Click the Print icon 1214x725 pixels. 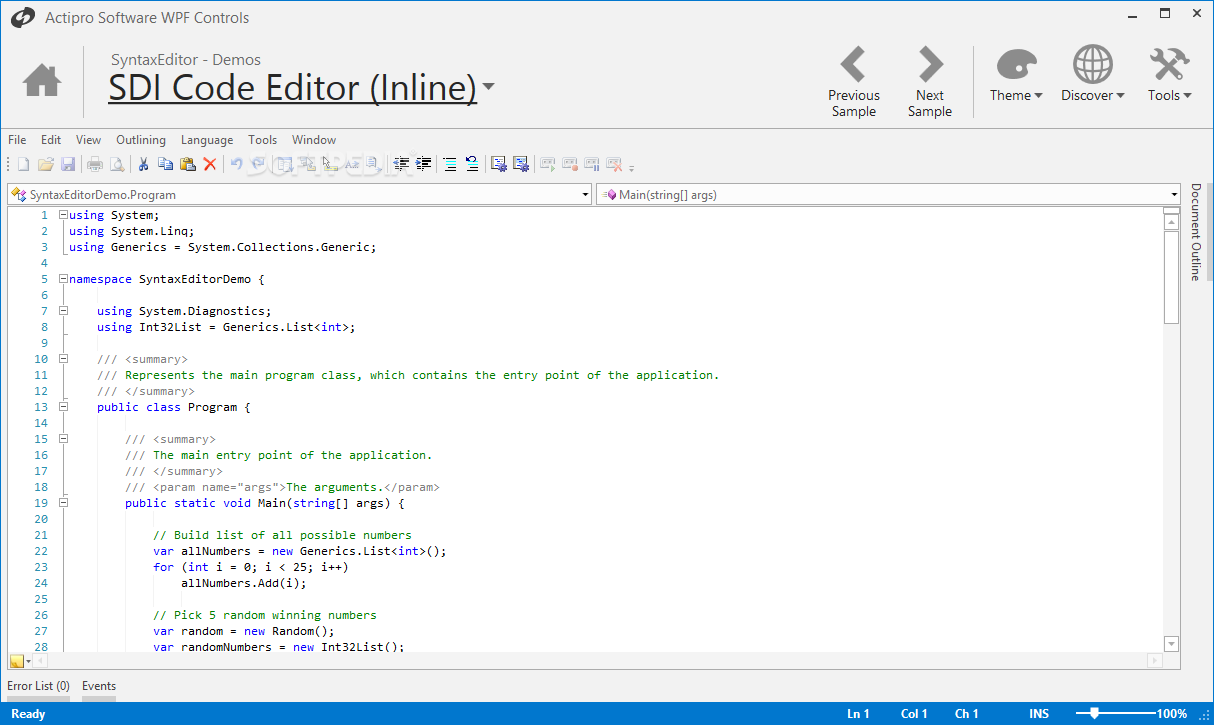(x=95, y=164)
